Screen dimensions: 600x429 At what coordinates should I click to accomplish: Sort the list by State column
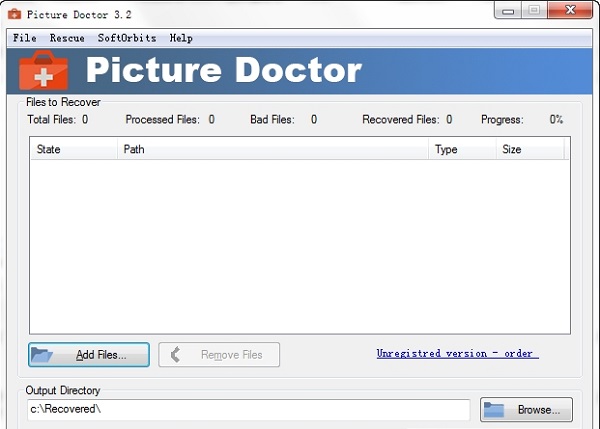coord(74,149)
